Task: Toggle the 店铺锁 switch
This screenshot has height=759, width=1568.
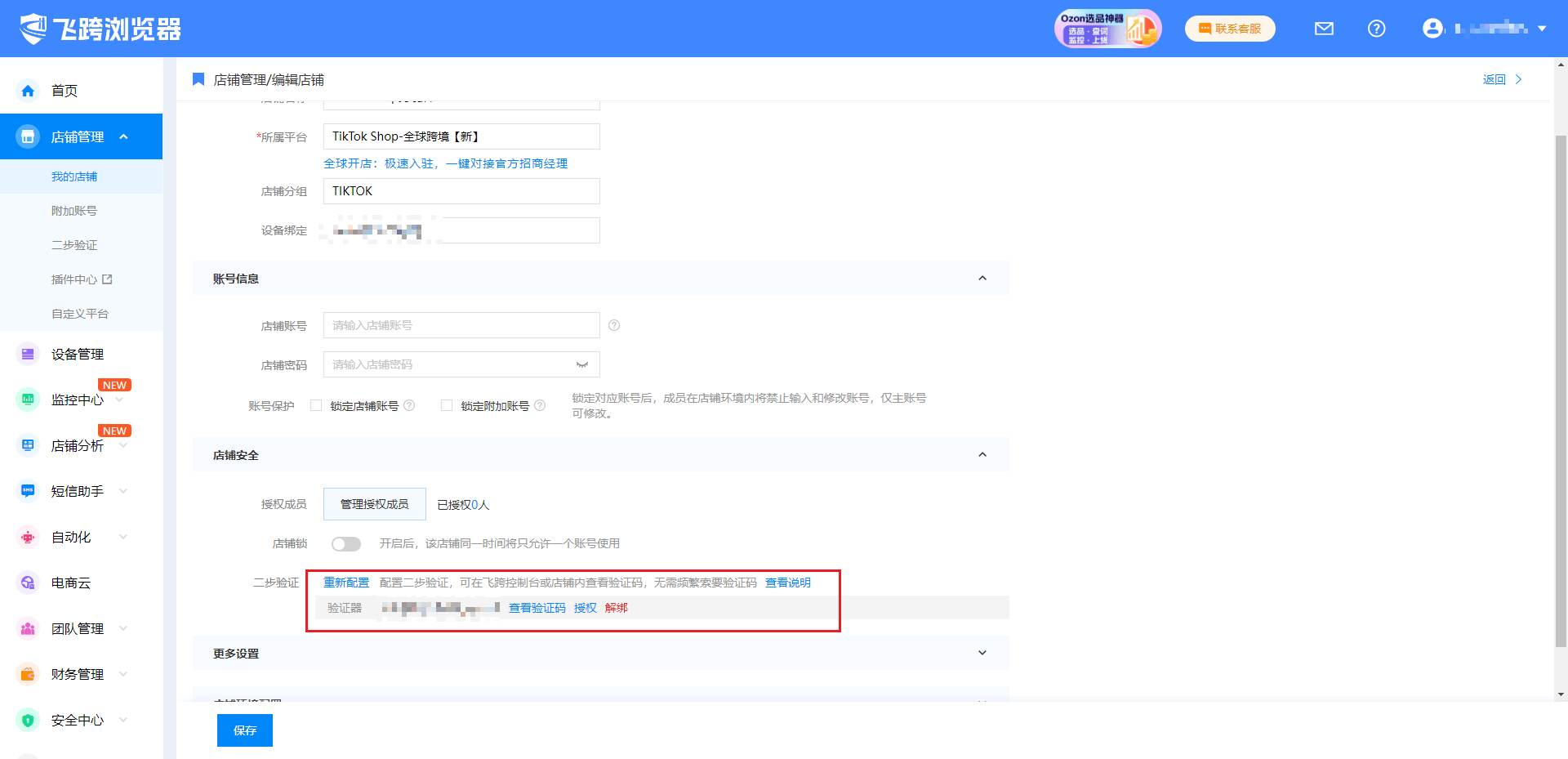Action: point(346,543)
